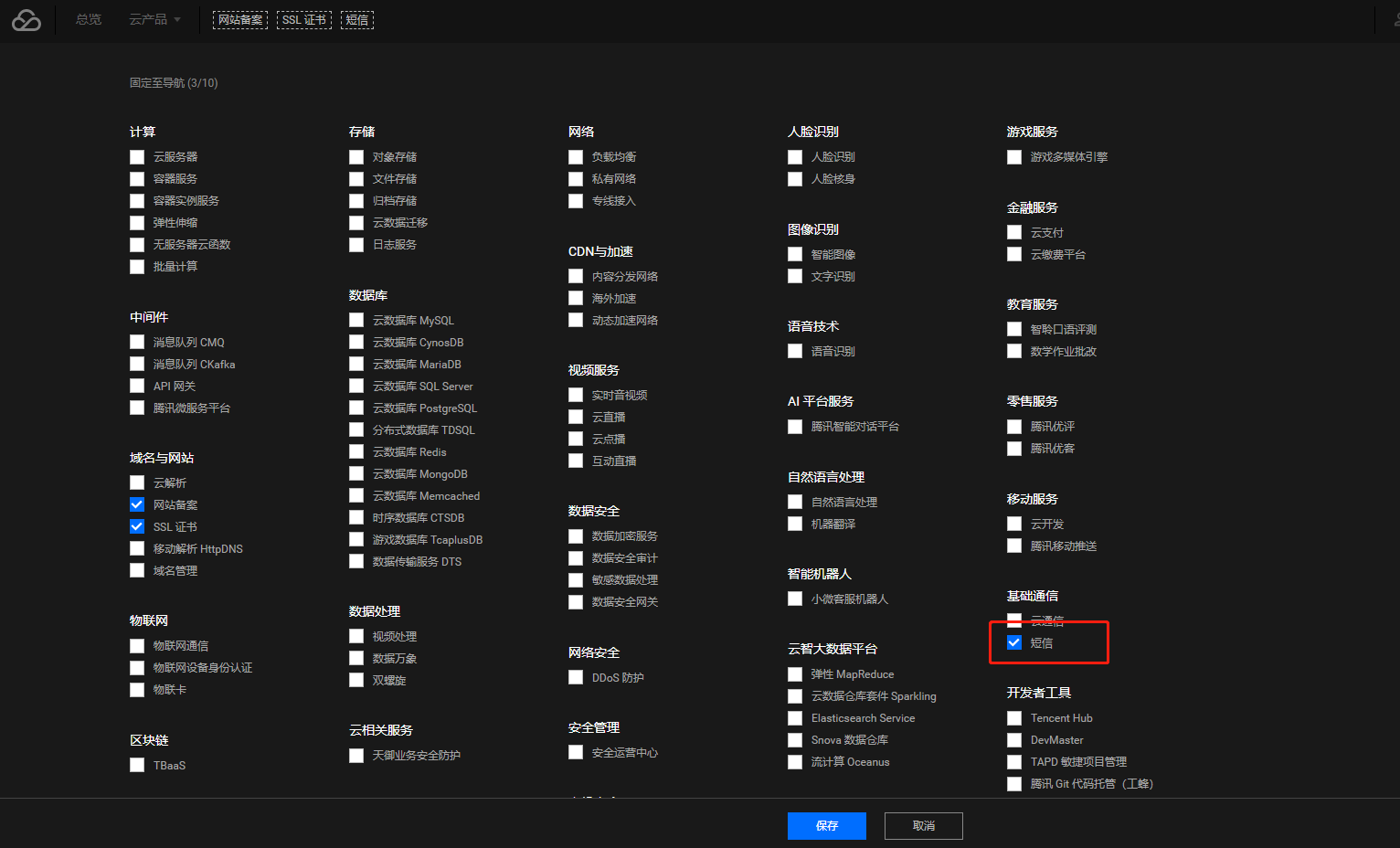Screen dimensions: 1400x848
Task: Tick the 云数据库 MySQL checkbox
Action: (356, 320)
